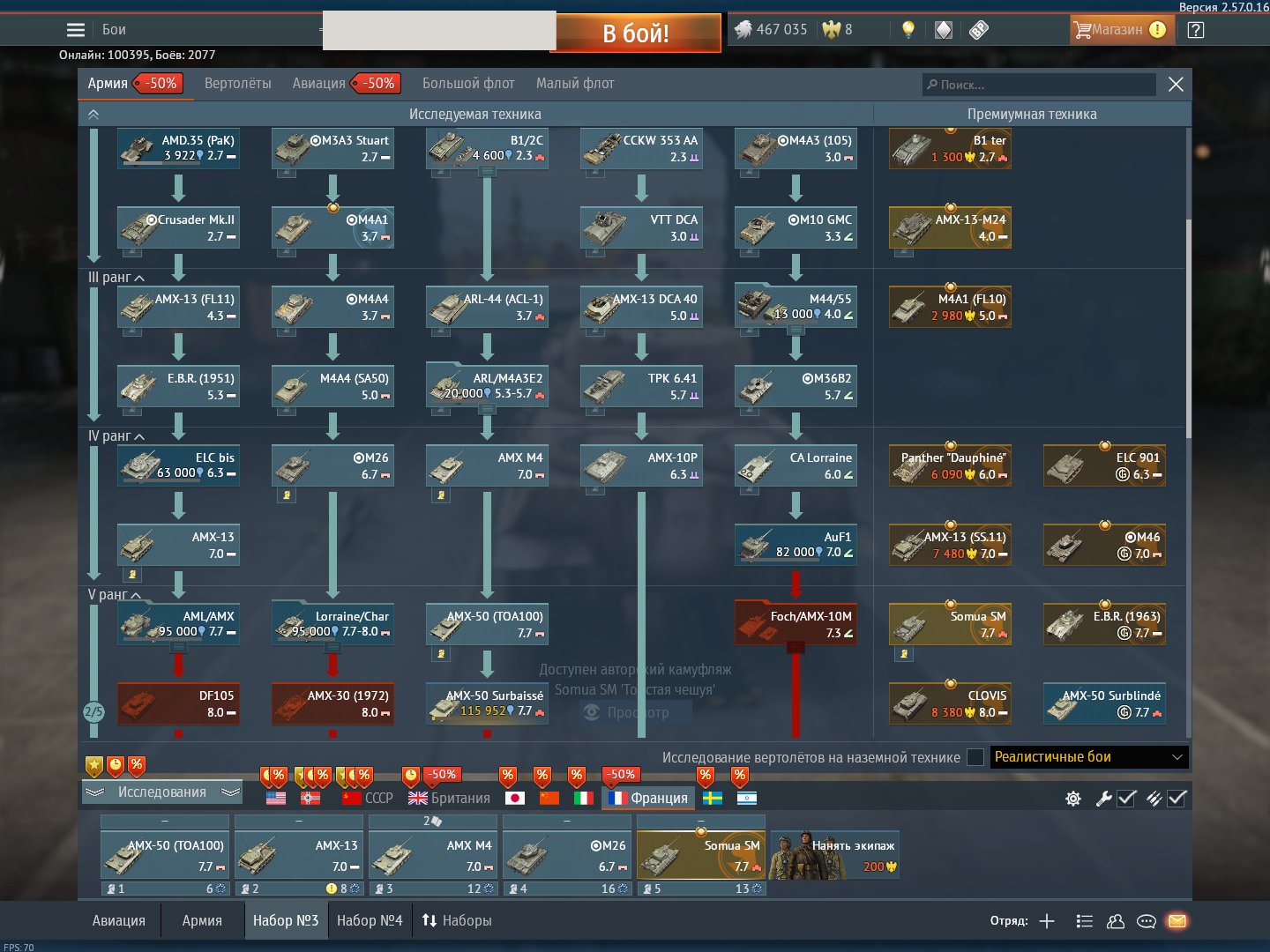1270x952 pixels.
Task: Select the USA flag nation
Action: 276,798
